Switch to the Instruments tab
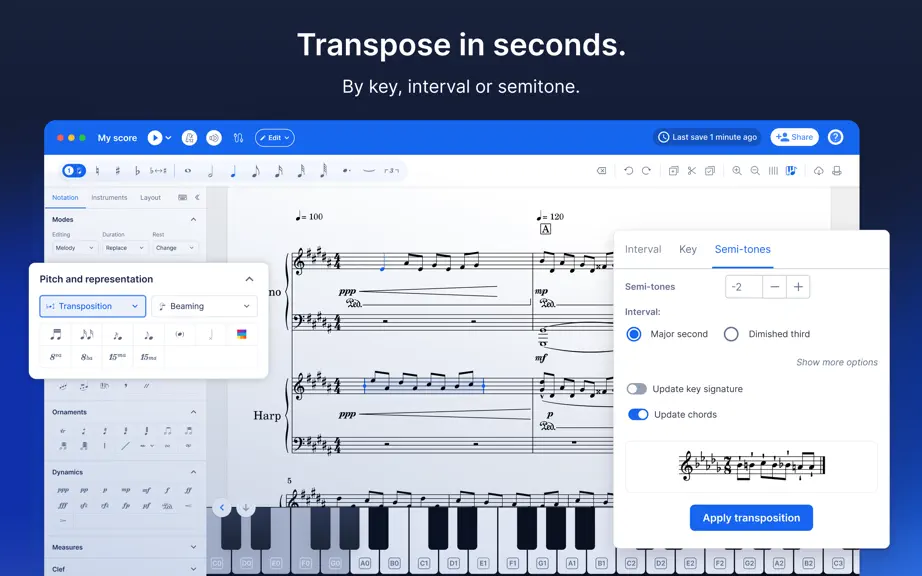 [109, 197]
